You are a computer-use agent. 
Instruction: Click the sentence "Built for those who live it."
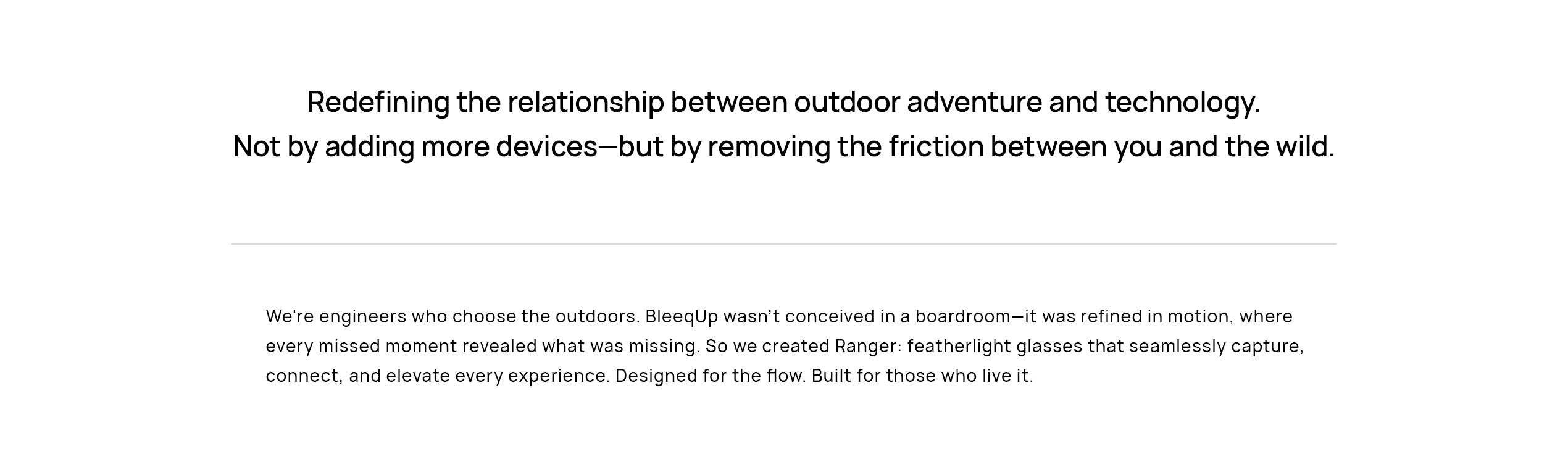pos(922,376)
